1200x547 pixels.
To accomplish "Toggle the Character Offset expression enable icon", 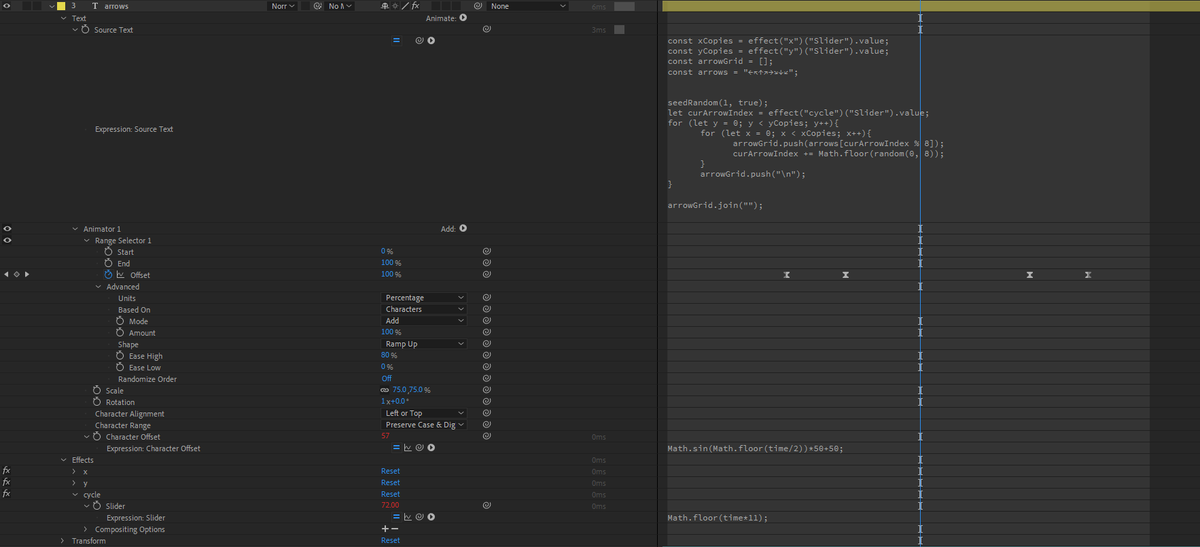I will tap(396, 448).
